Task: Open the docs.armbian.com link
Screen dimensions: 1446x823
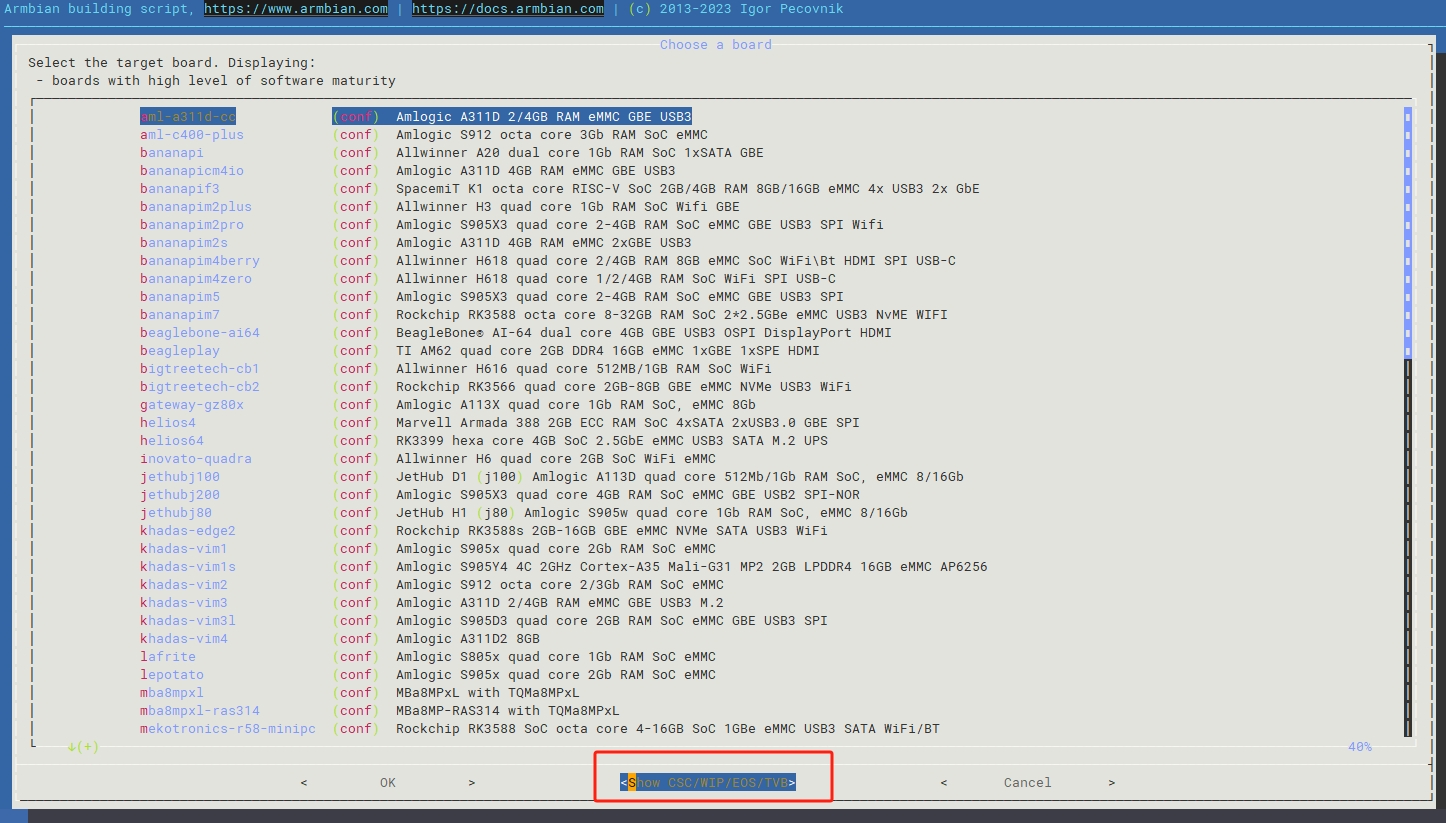Action: [x=507, y=9]
